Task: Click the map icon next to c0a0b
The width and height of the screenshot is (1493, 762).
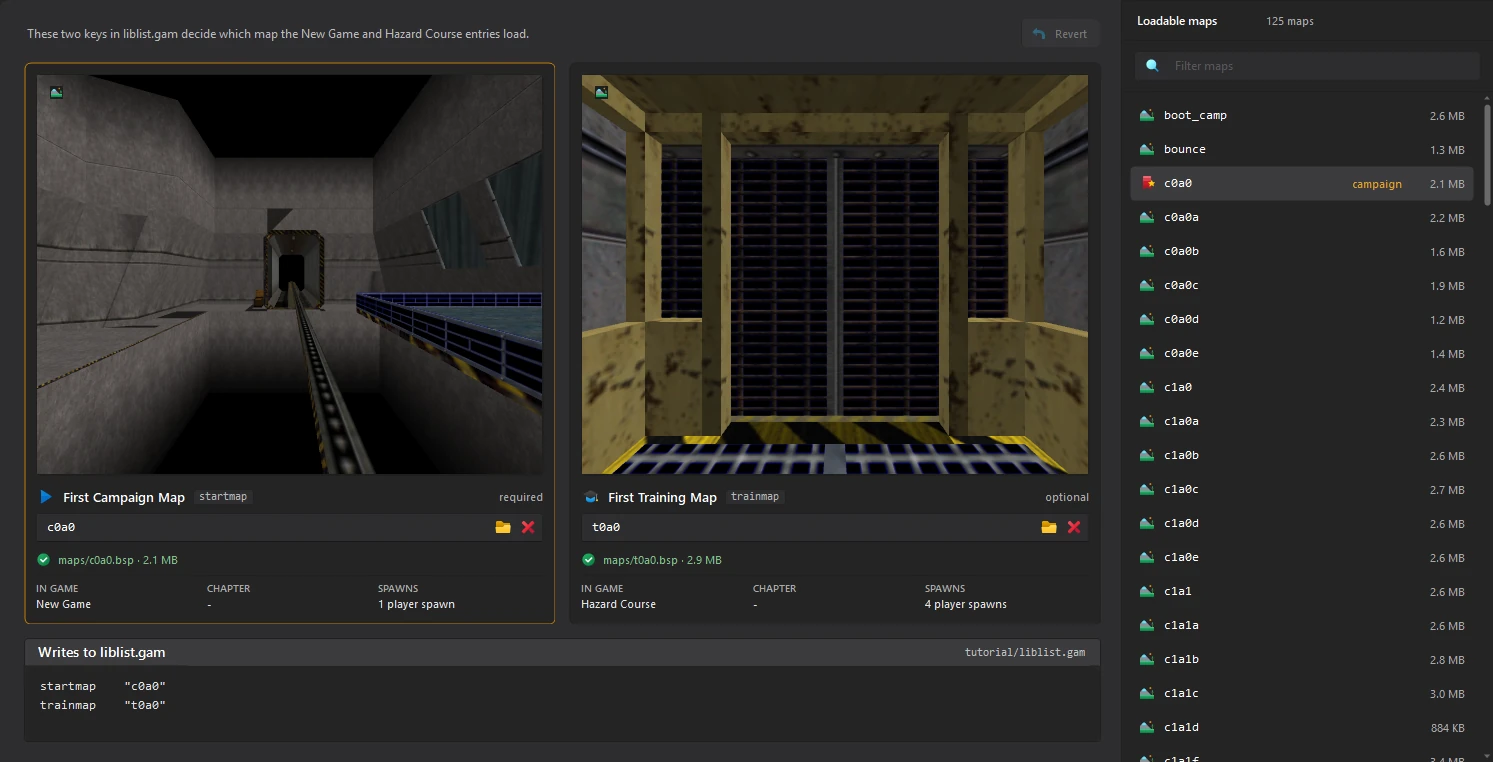Action: click(x=1147, y=251)
